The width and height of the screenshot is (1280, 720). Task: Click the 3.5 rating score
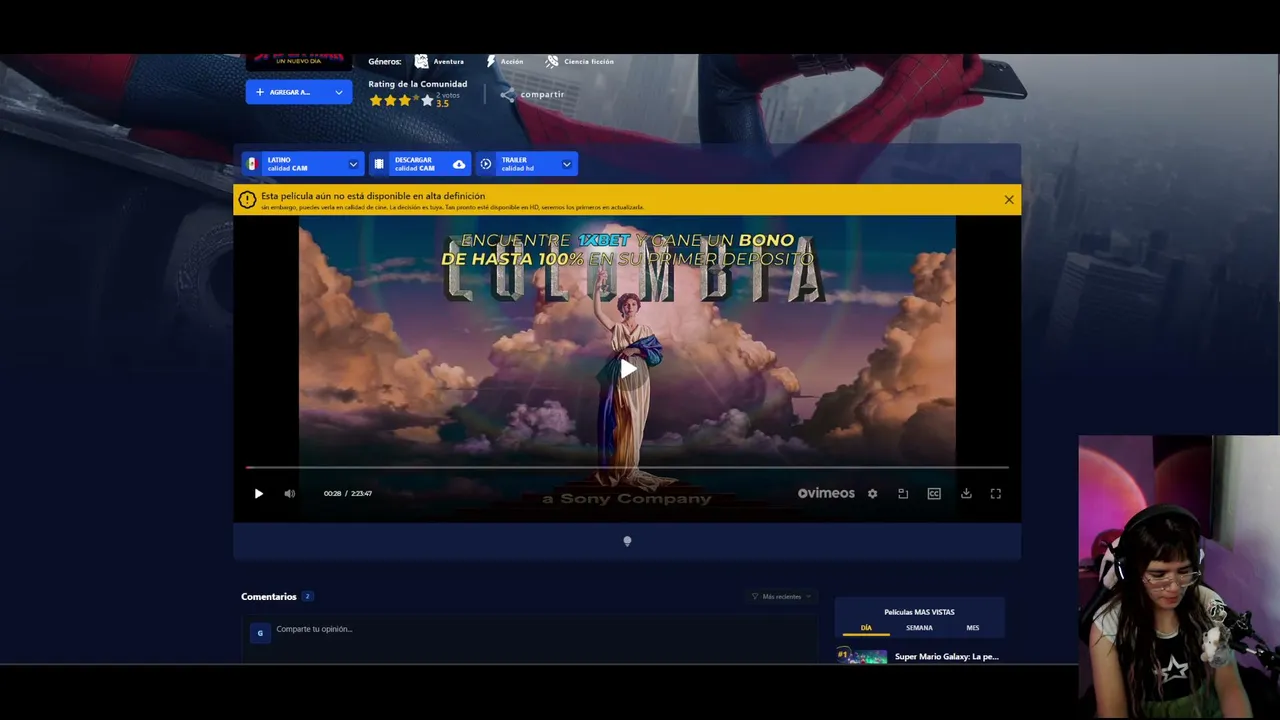(x=442, y=104)
